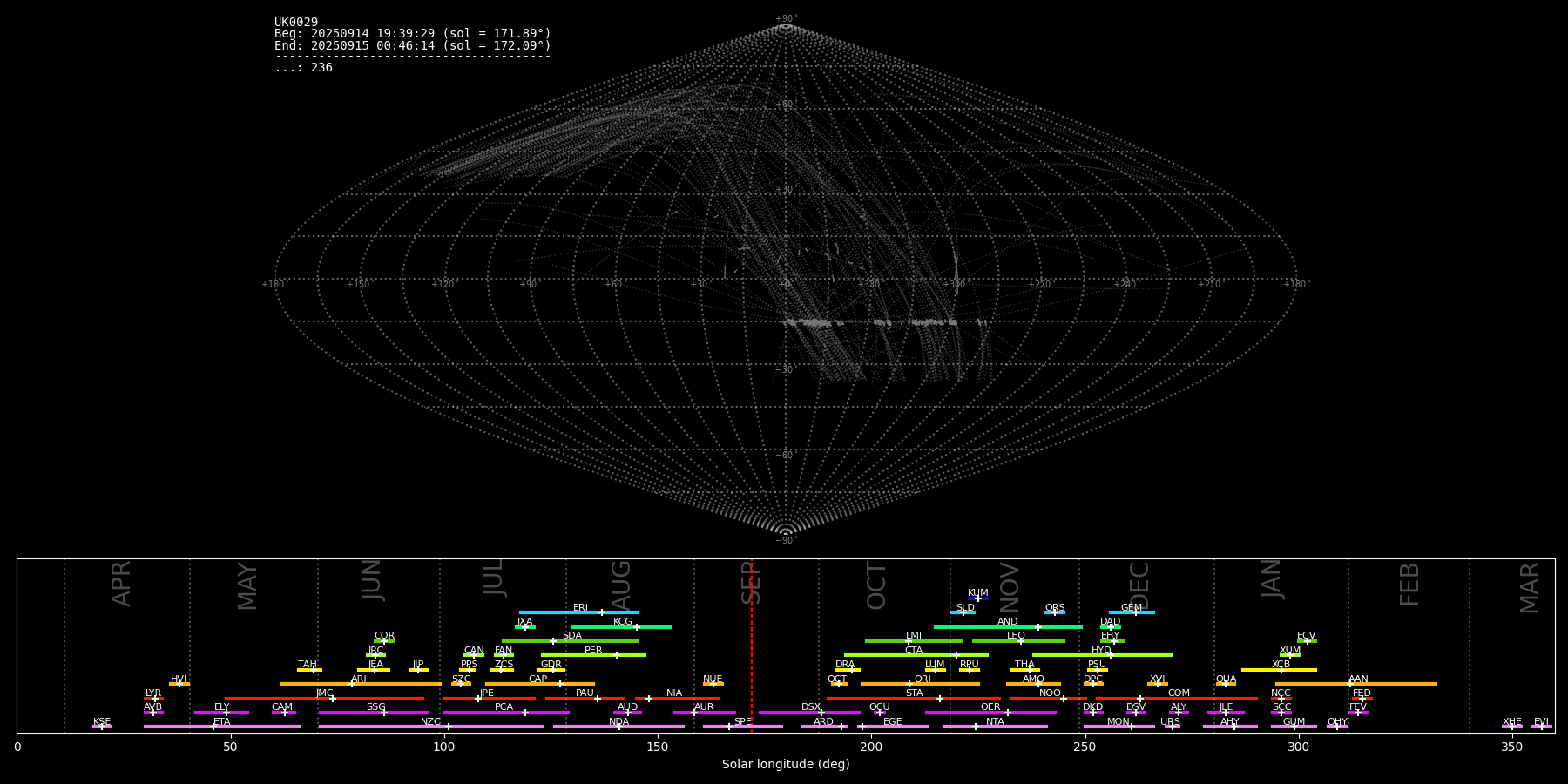Image resolution: width=1568 pixels, height=784 pixels.
Task: Click the 'Solar longitude (deg)' axis label
Action: point(786,765)
